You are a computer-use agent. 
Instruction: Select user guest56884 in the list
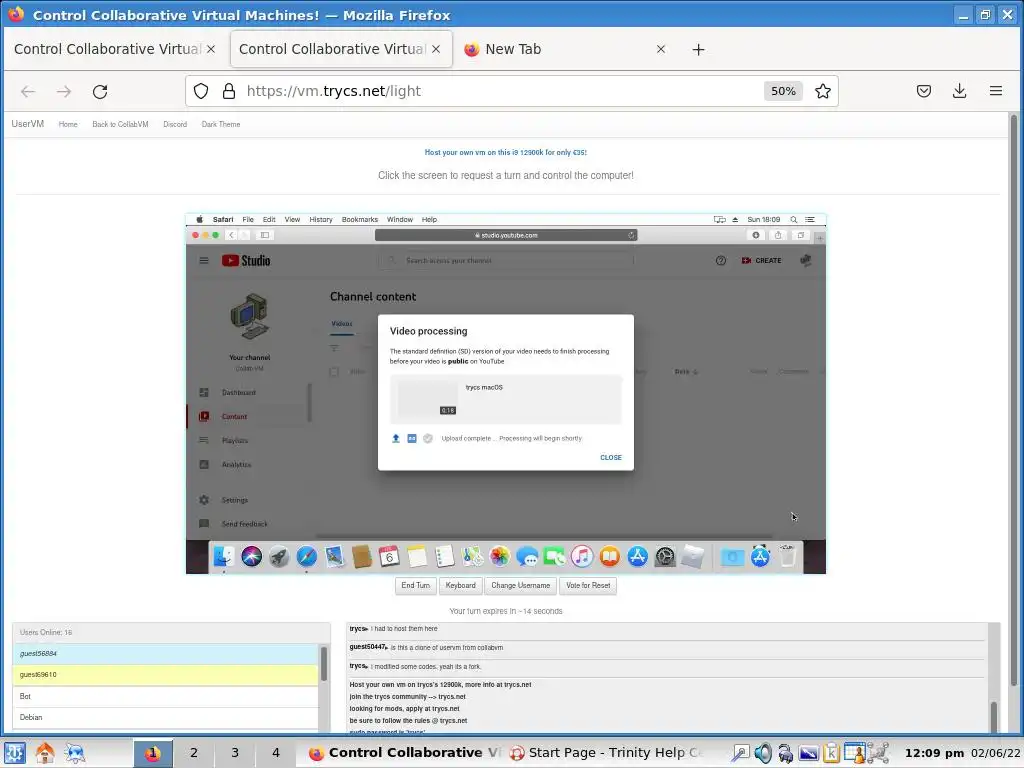click(x=165, y=654)
